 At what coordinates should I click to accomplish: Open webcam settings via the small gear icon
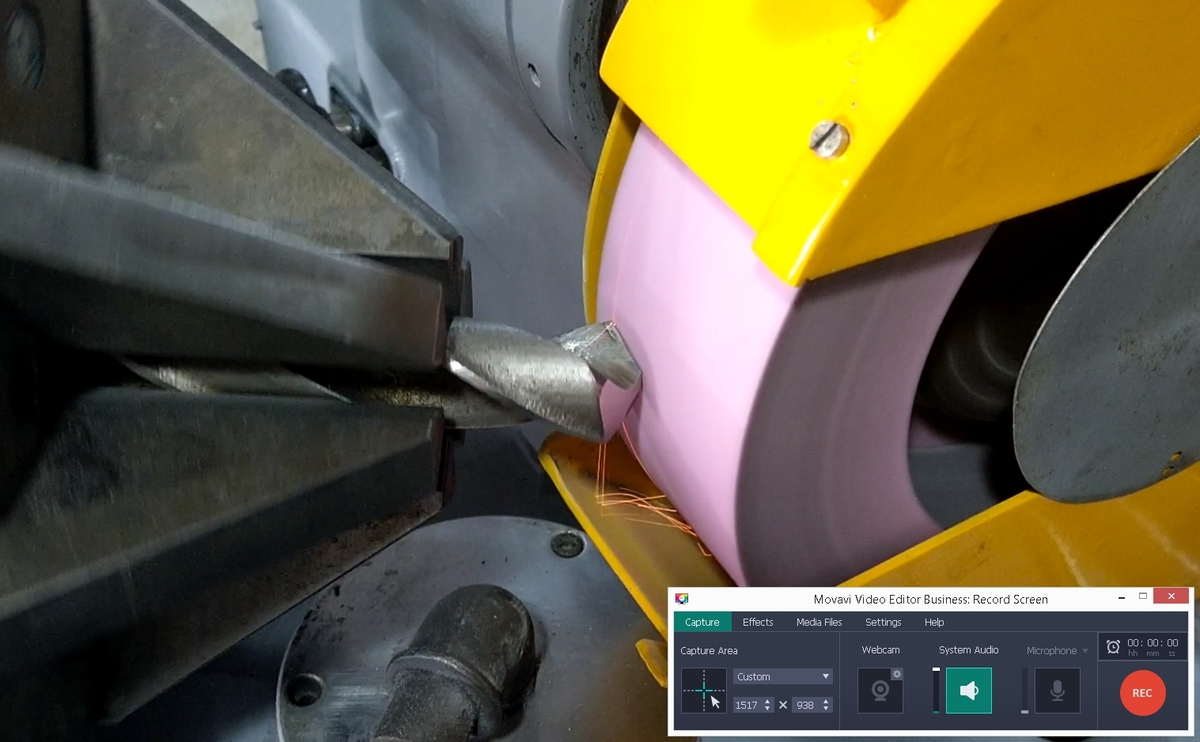click(897, 674)
